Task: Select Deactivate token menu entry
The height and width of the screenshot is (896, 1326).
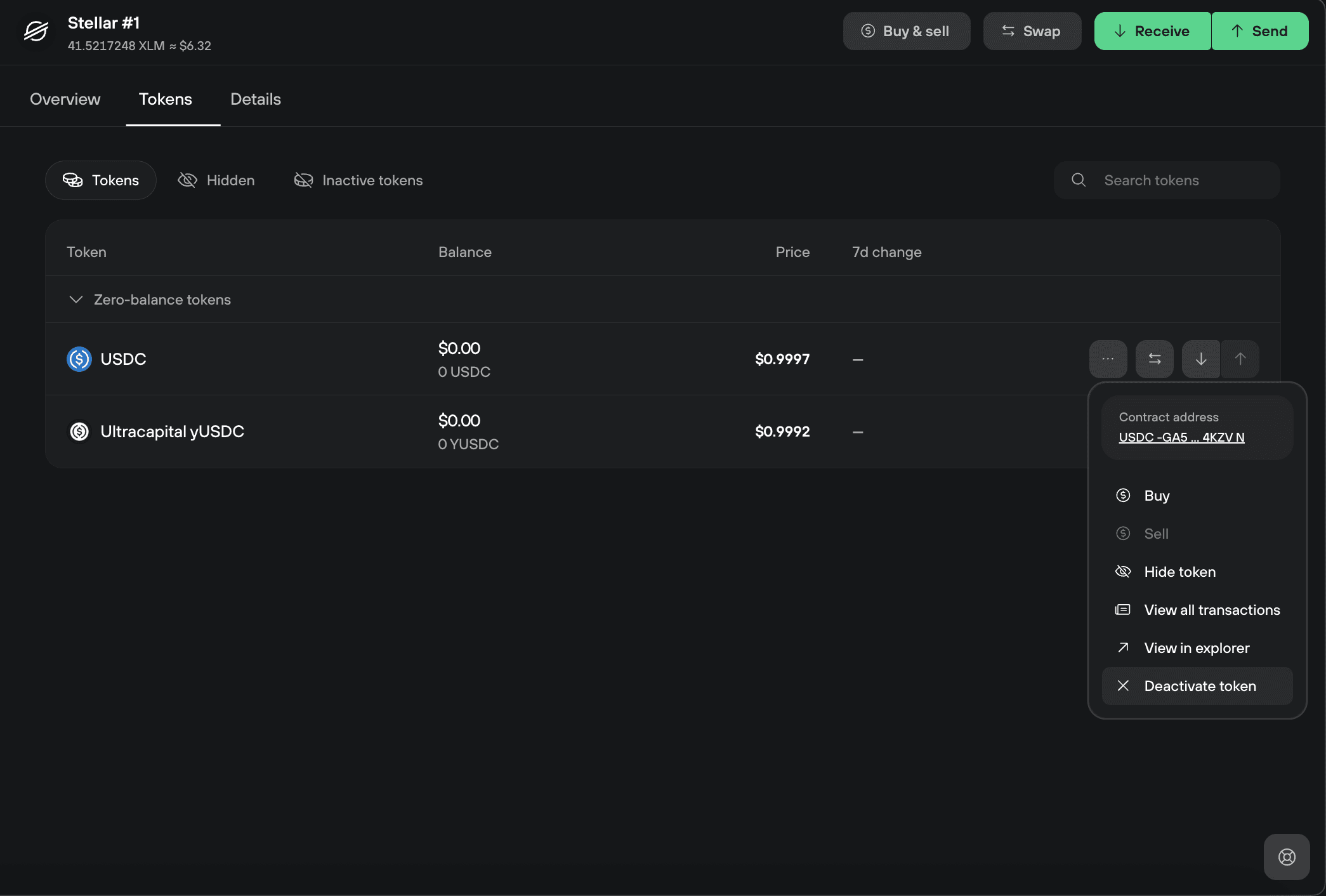Action: pos(1197,686)
